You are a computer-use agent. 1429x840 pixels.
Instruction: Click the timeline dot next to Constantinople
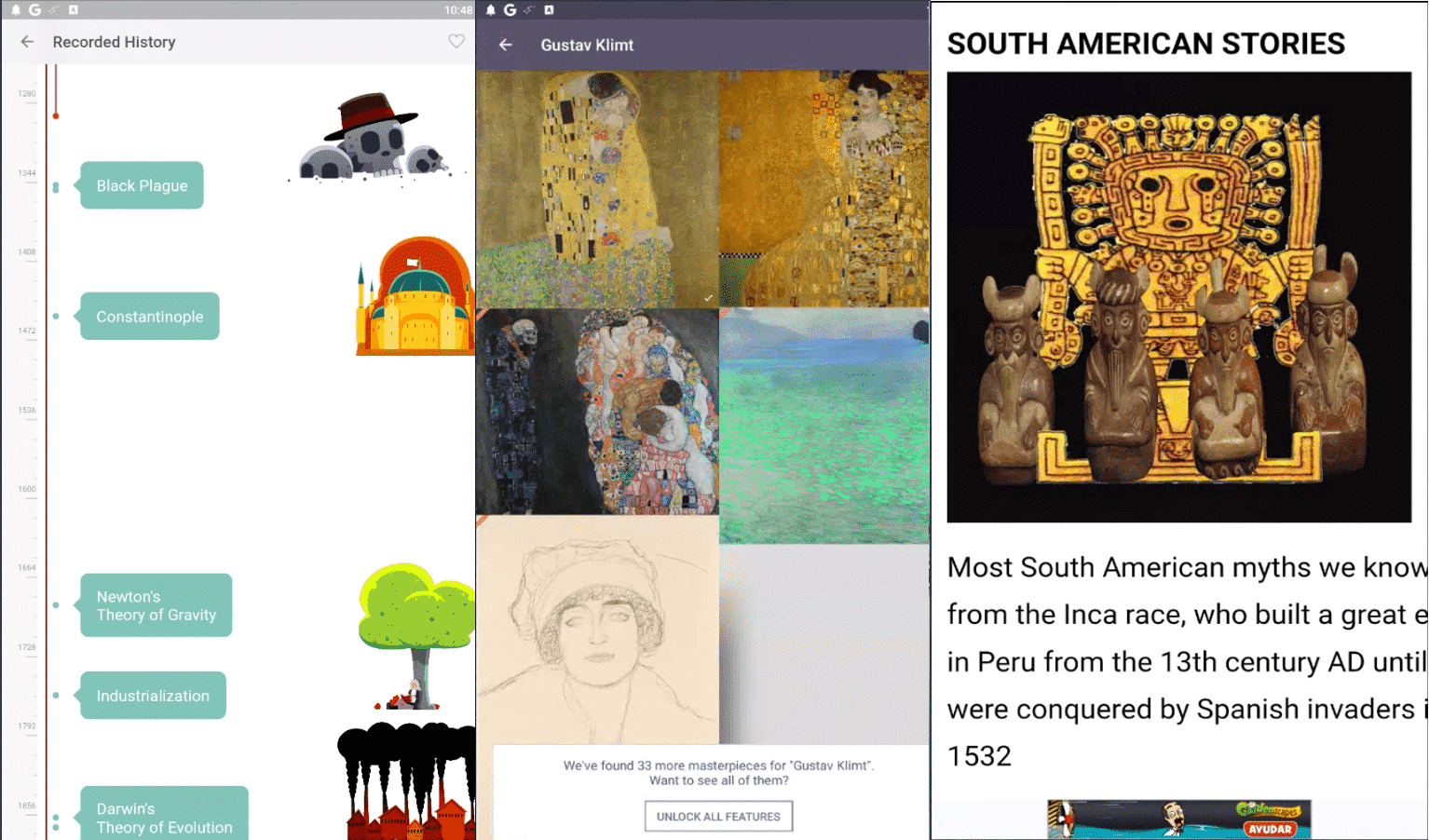pyautogui.click(x=56, y=316)
